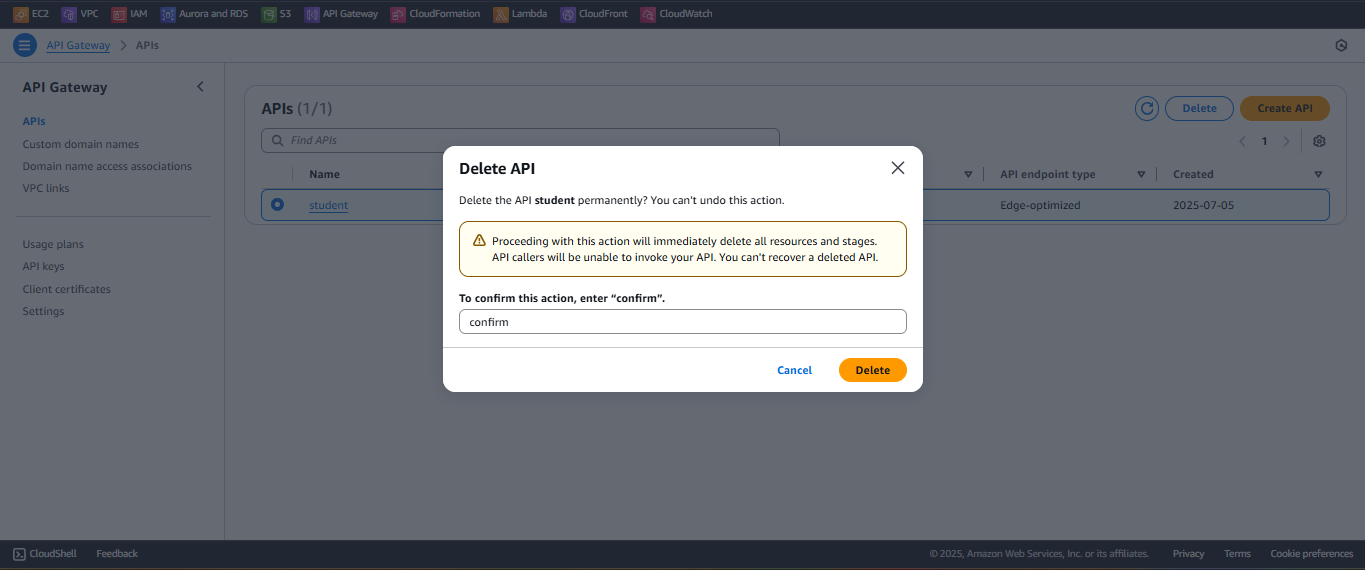Click the Feedback link in footer

coord(117,553)
